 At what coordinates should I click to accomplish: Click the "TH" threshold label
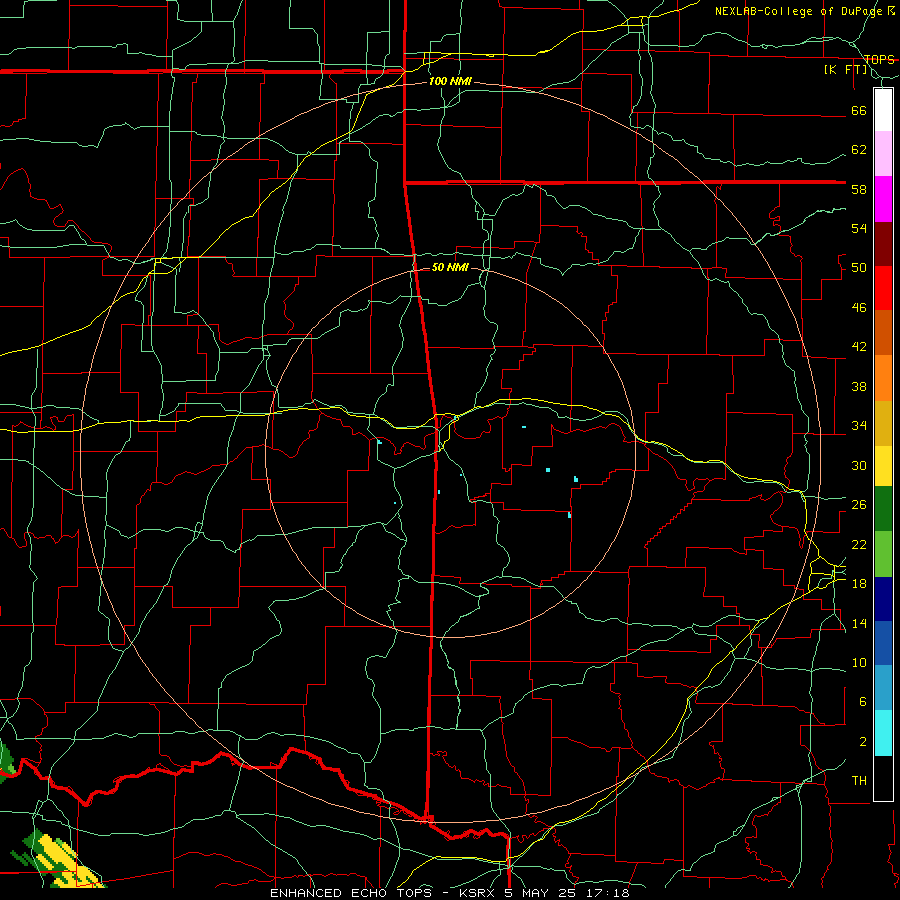(x=859, y=781)
